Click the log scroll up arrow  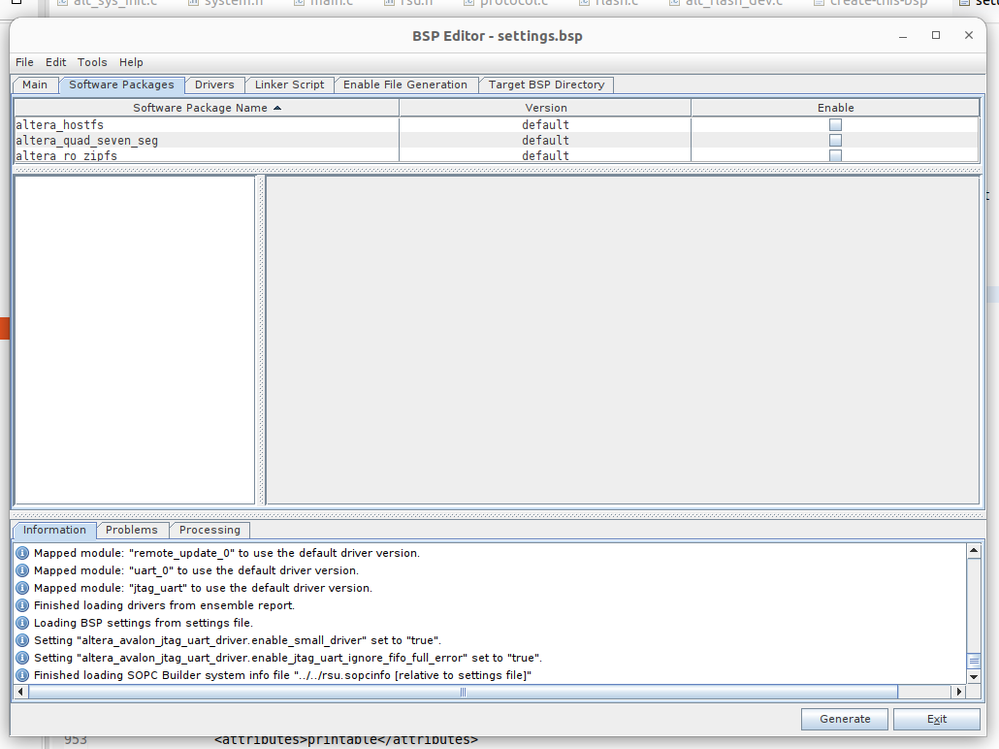click(974, 550)
